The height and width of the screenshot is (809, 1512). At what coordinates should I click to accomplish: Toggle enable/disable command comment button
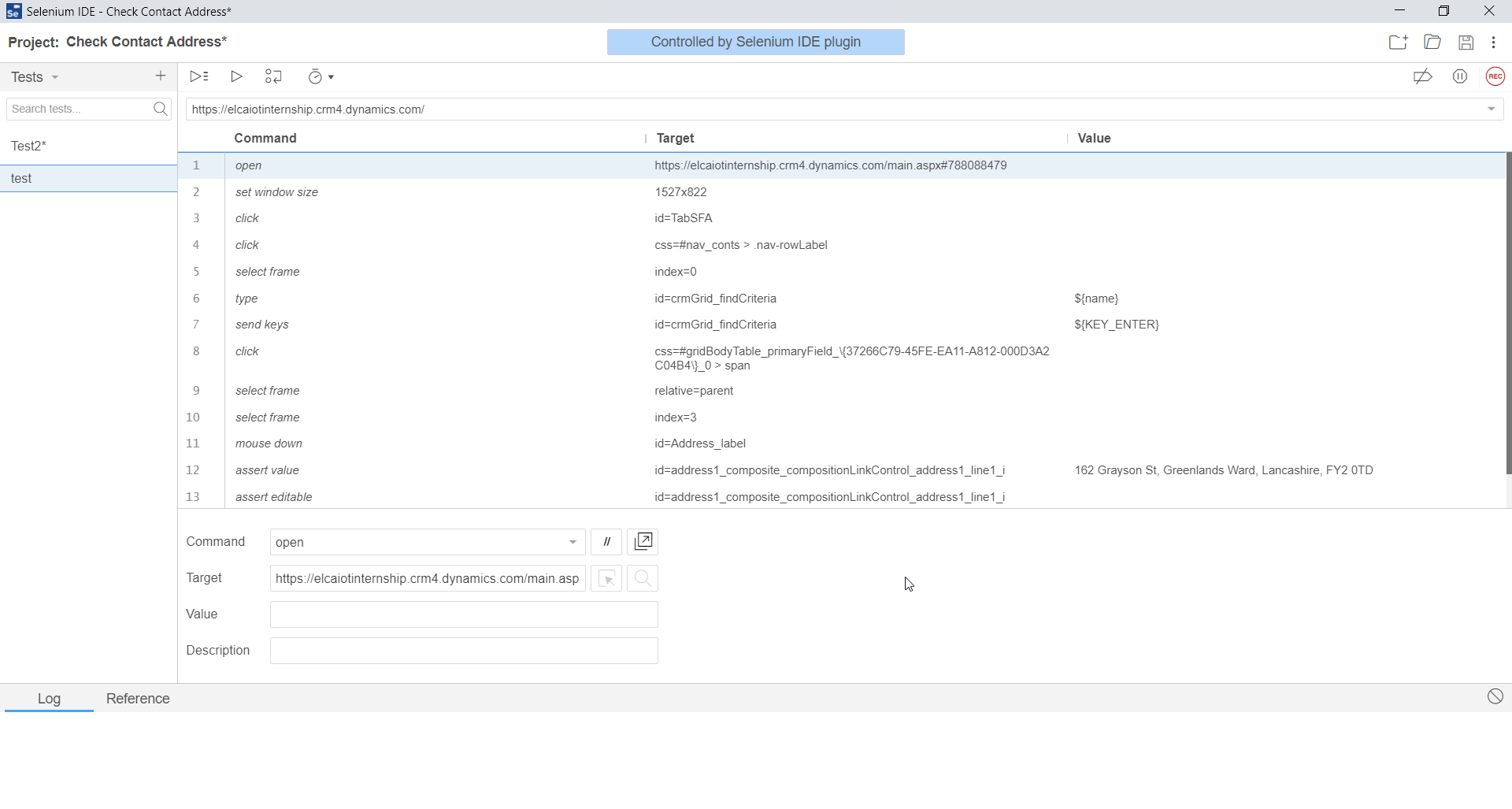pos(606,542)
